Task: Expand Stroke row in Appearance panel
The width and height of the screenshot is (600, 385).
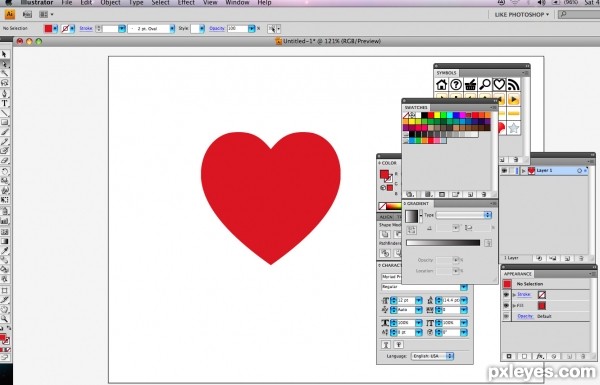Action: click(515, 295)
